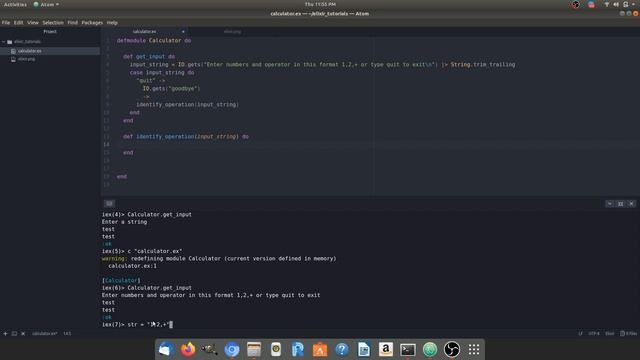Image resolution: width=640 pixels, height=360 pixels.
Task: Select elixir.png in the project tree
Action: coord(27,59)
